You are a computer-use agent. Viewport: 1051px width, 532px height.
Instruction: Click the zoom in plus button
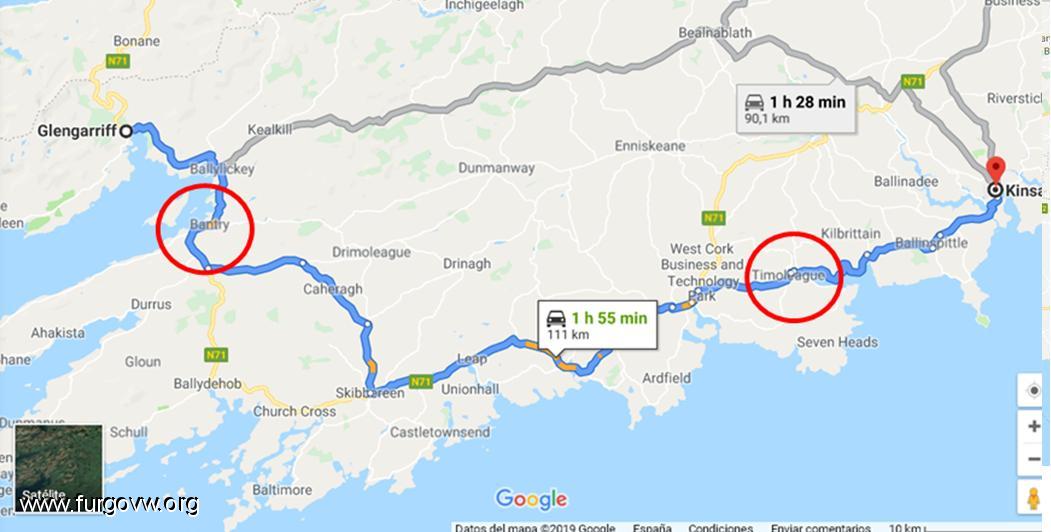tap(1033, 427)
